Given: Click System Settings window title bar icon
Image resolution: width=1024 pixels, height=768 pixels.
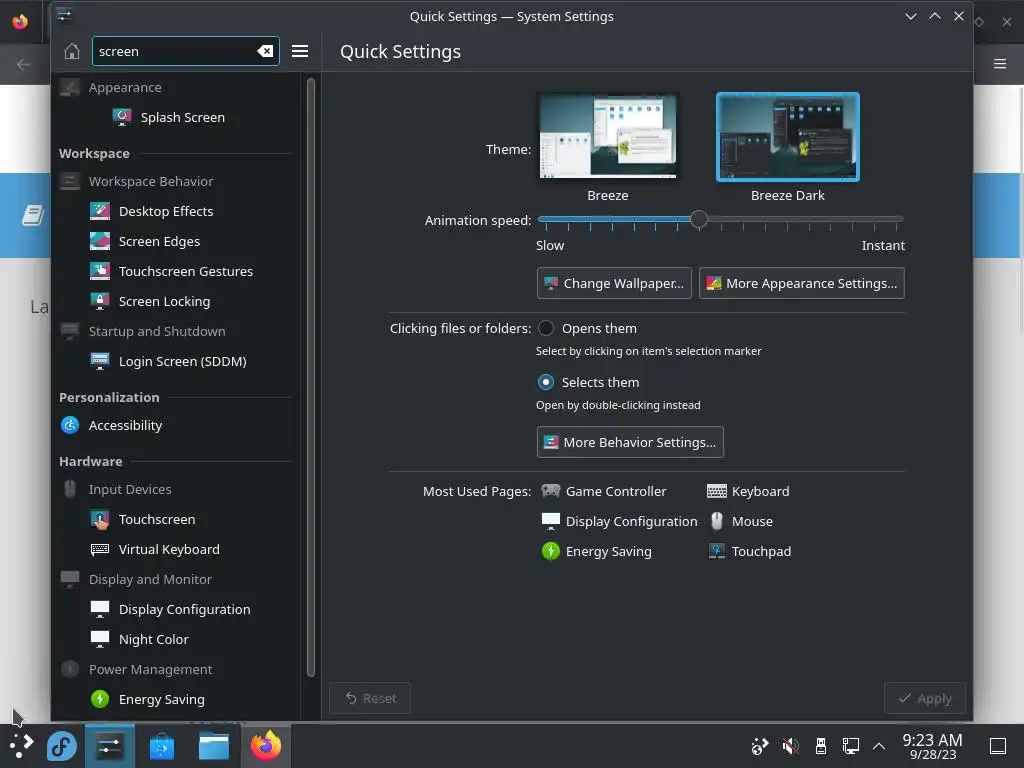Looking at the screenshot, I should click(64, 15).
